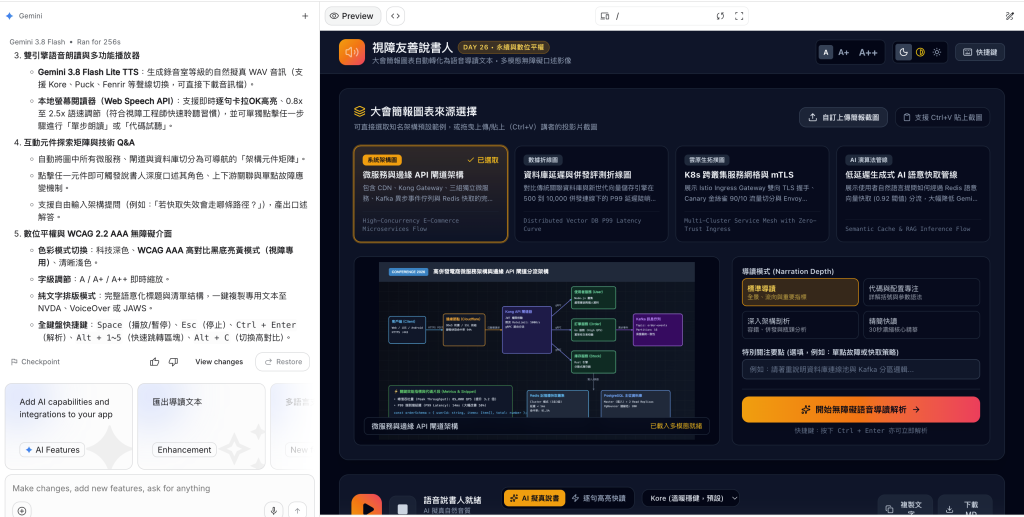This screenshot has width=1024, height=517.
Task: Give a thumbs up to the response
Action: click(x=155, y=362)
